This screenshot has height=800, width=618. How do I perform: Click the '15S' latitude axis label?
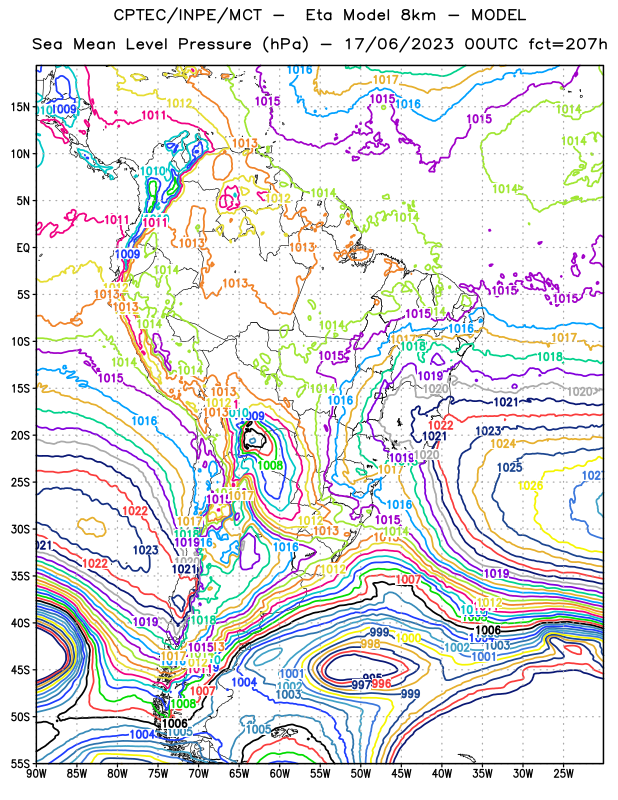[x=21, y=388]
